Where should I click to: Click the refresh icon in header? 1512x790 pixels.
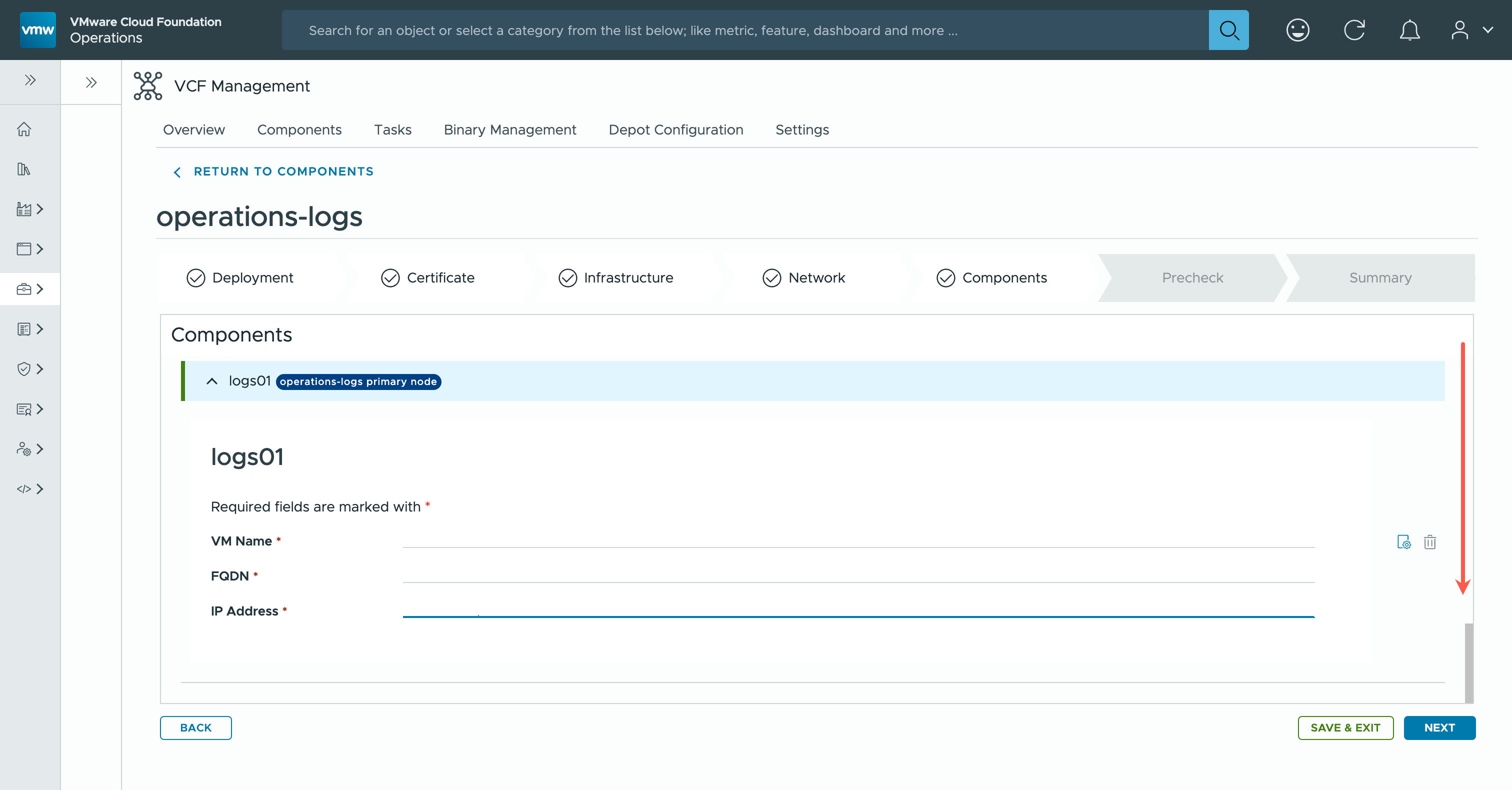point(1354,30)
